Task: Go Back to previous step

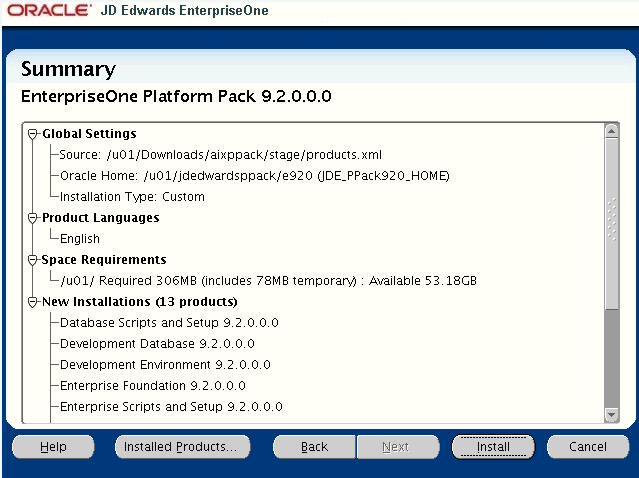Action: click(x=314, y=447)
